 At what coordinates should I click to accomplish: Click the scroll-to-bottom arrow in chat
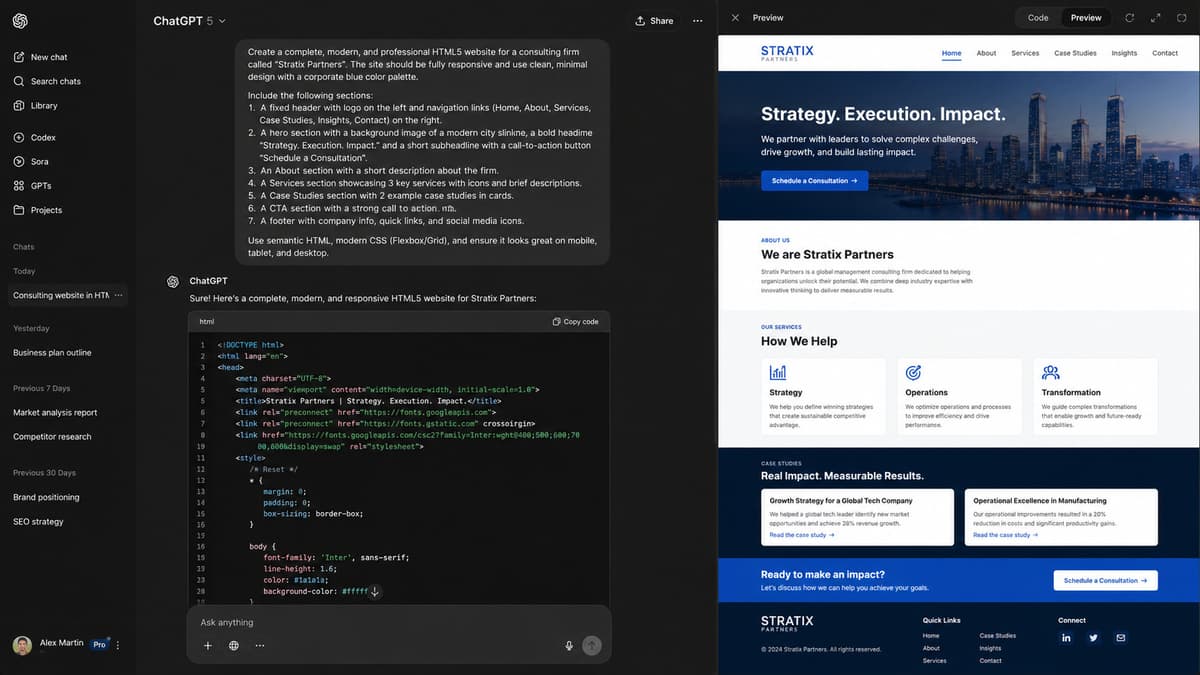(x=375, y=592)
